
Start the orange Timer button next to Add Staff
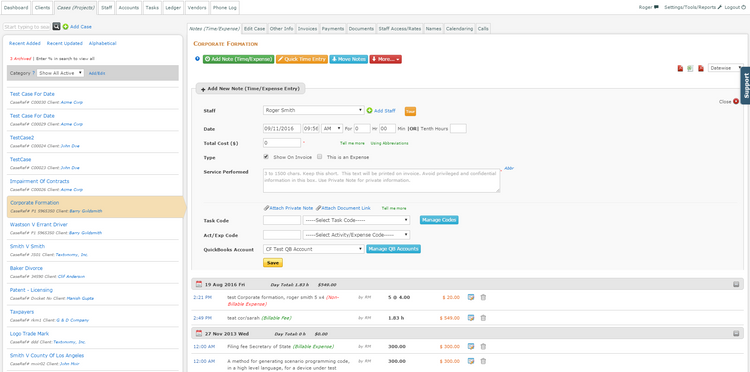tap(410, 111)
